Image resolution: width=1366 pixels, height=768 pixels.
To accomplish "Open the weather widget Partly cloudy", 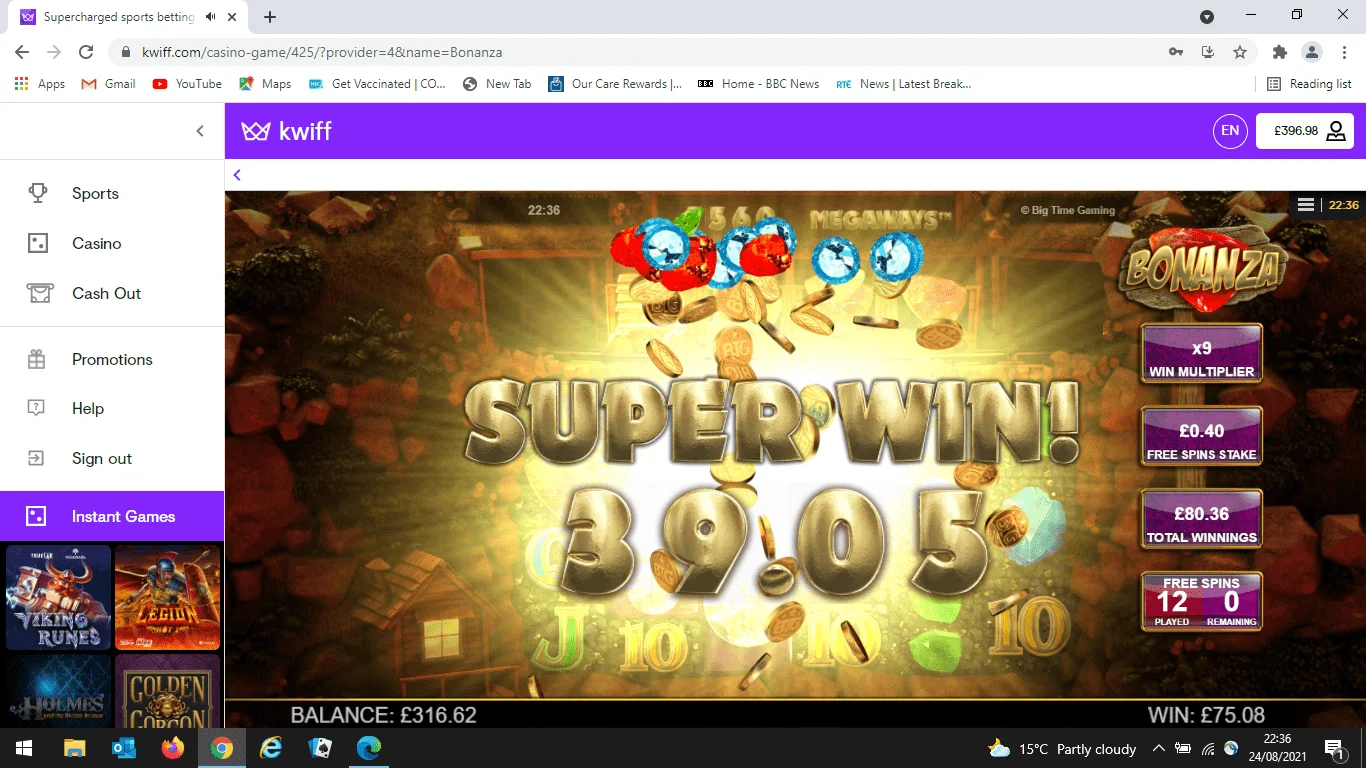I will (x=1062, y=748).
